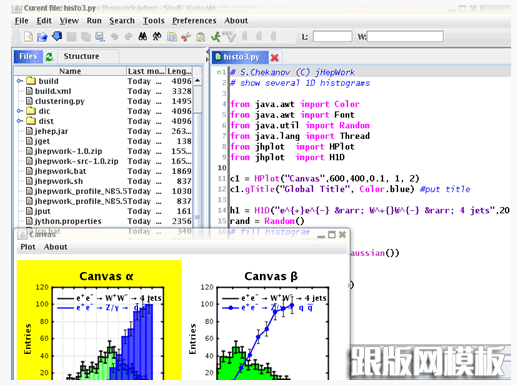This screenshot has height=385, width=517.
Task: Click the open file folder icon
Action: (42, 36)
